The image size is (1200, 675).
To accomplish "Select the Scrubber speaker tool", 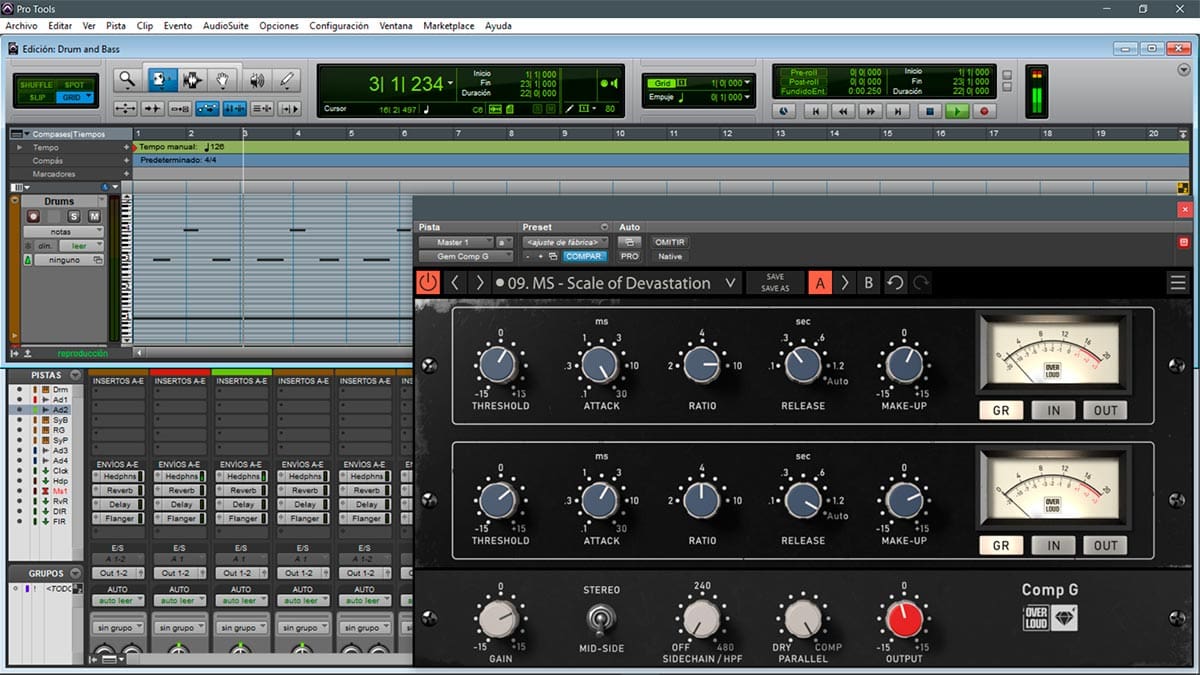I will pos(257,80).
